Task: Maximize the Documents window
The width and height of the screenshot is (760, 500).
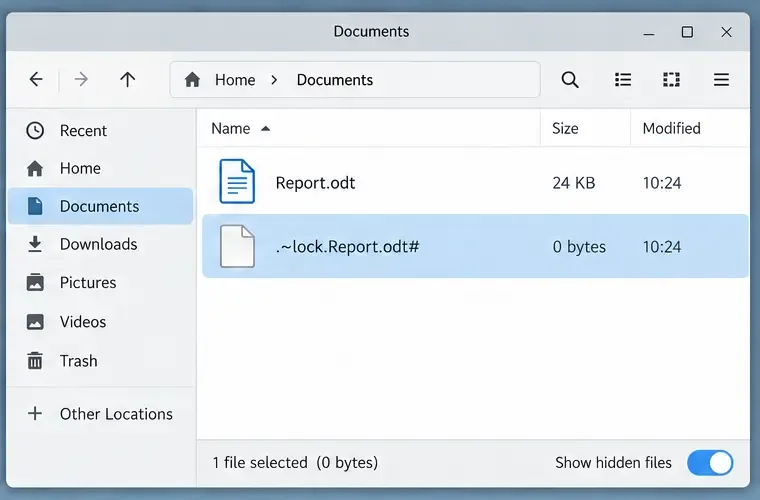Action: 687,32
